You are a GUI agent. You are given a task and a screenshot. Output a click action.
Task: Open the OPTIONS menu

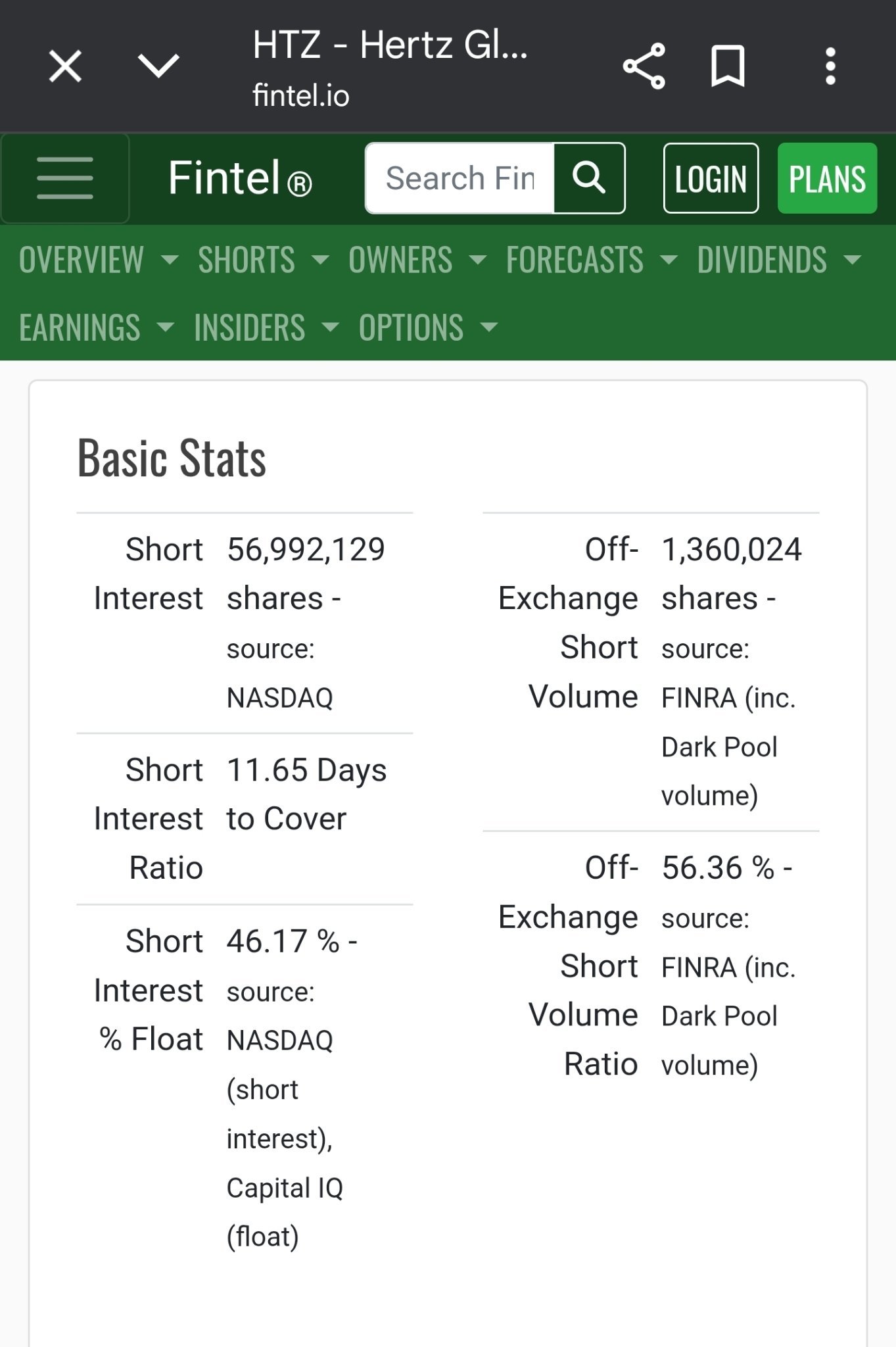pyautogui.click(x=428, y=328)
